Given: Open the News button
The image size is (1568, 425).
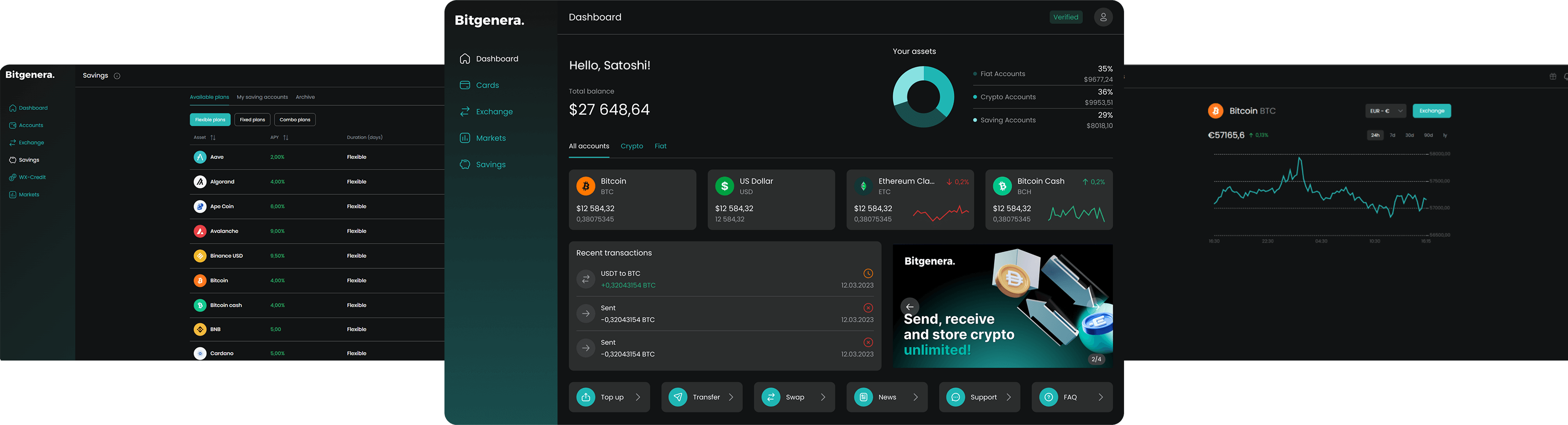Looking at the screenshot, I should 887,397.
